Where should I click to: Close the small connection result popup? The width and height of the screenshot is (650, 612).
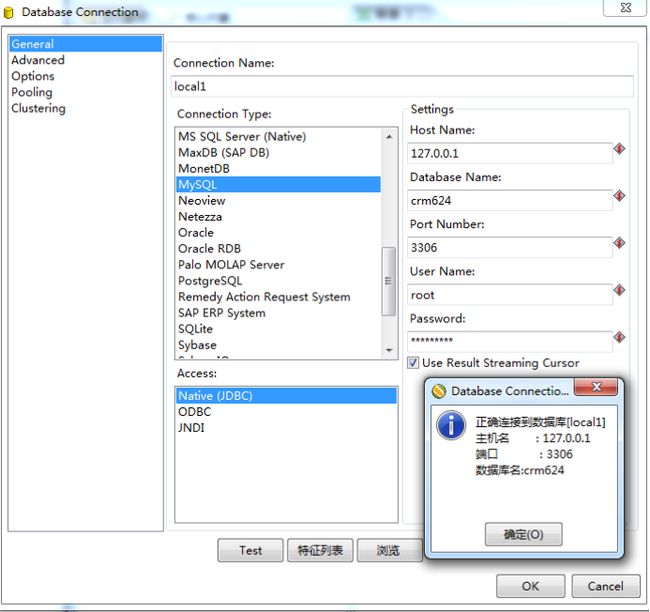pos(596,387)
